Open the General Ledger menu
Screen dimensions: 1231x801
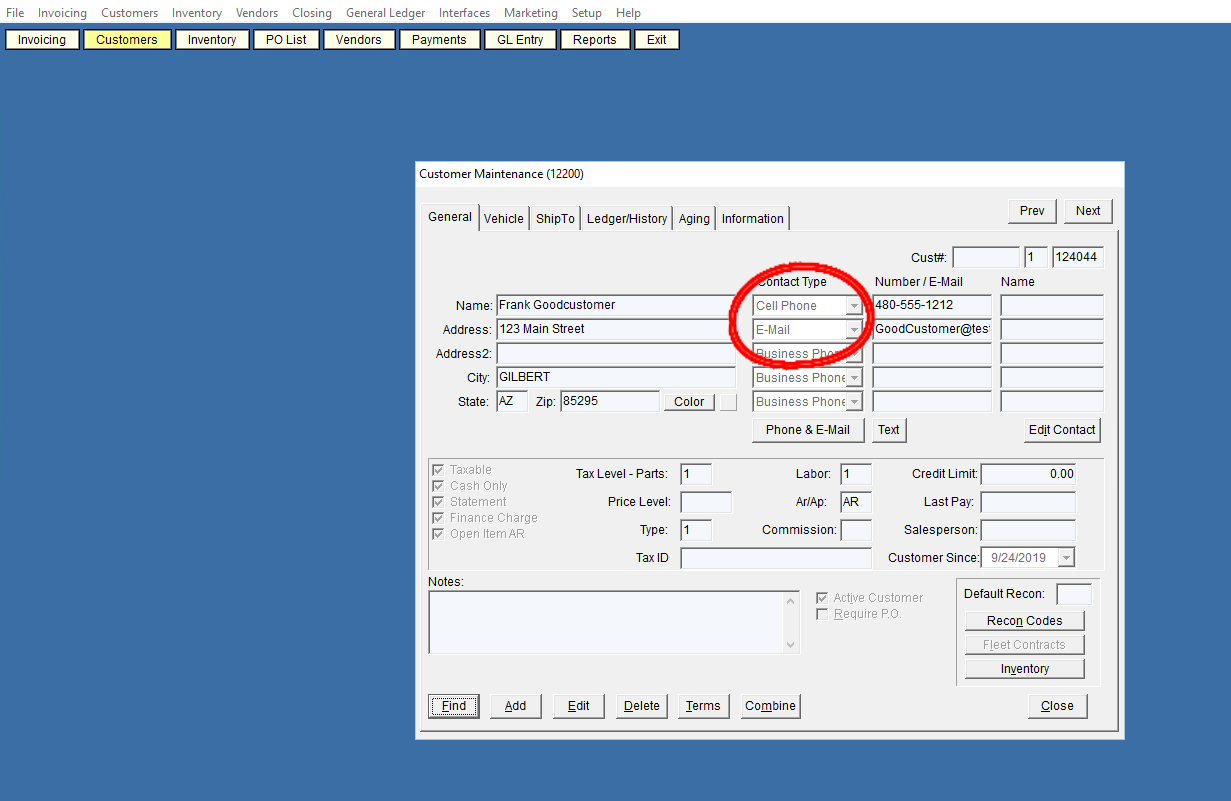[x=386, y=13]
